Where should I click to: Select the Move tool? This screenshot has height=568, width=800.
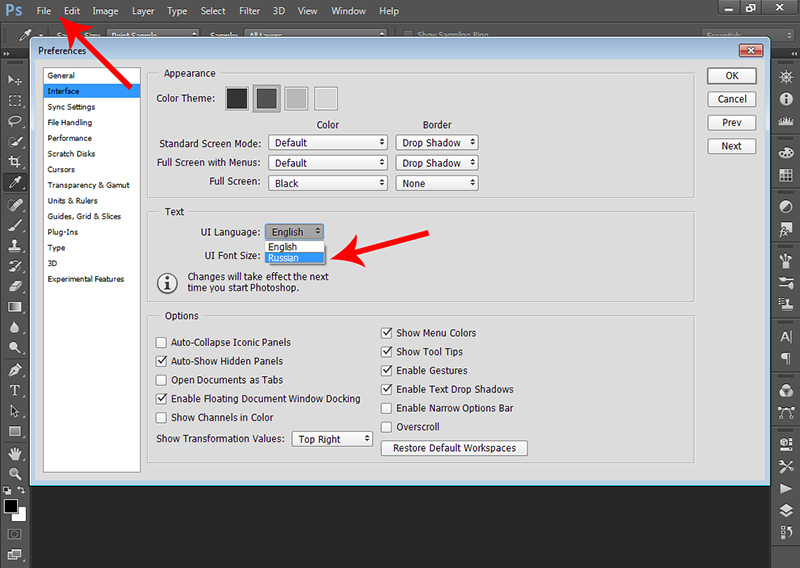click(x=15, y=80)
